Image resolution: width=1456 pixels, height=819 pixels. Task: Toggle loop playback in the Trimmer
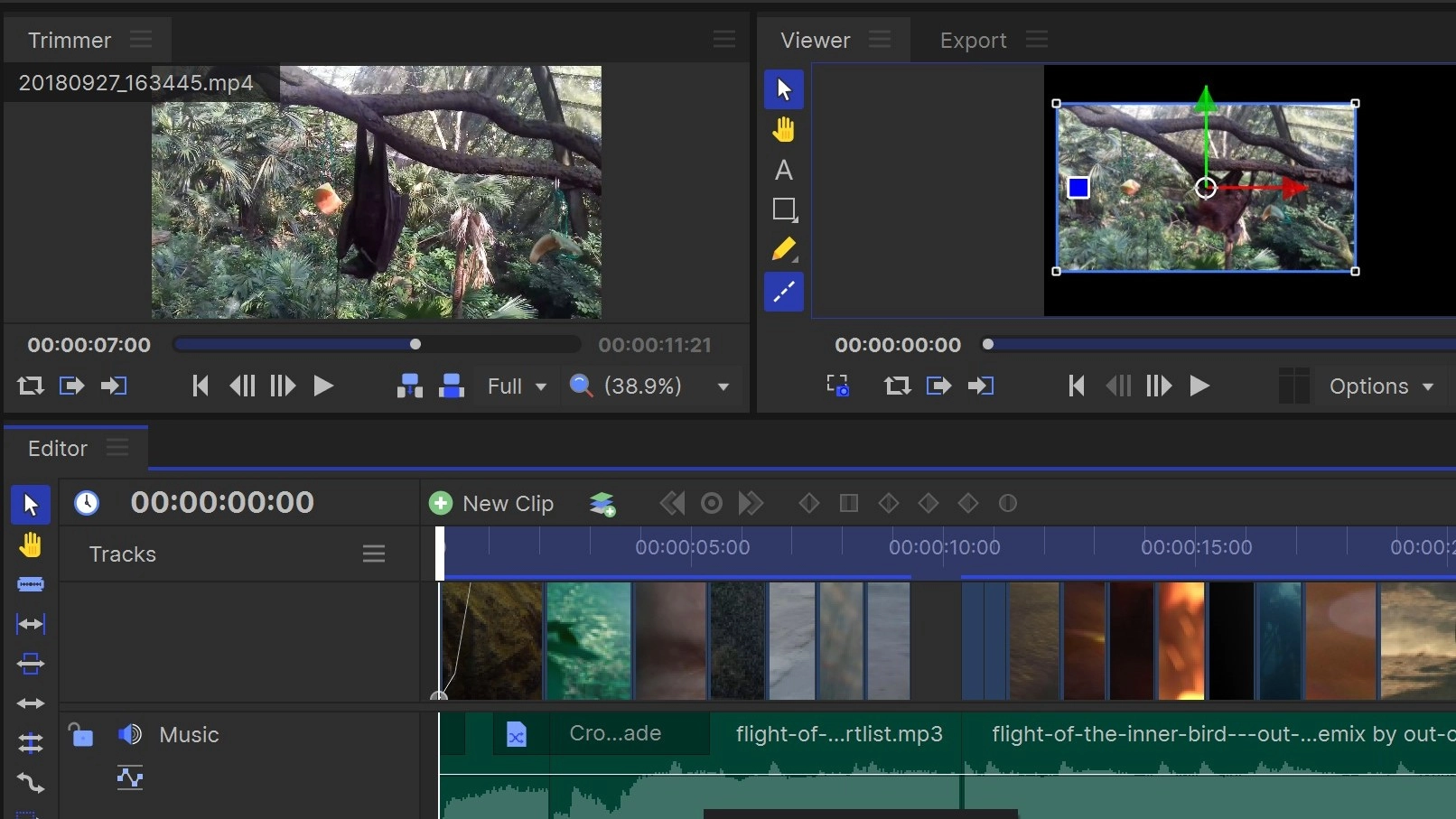point(31,386)
